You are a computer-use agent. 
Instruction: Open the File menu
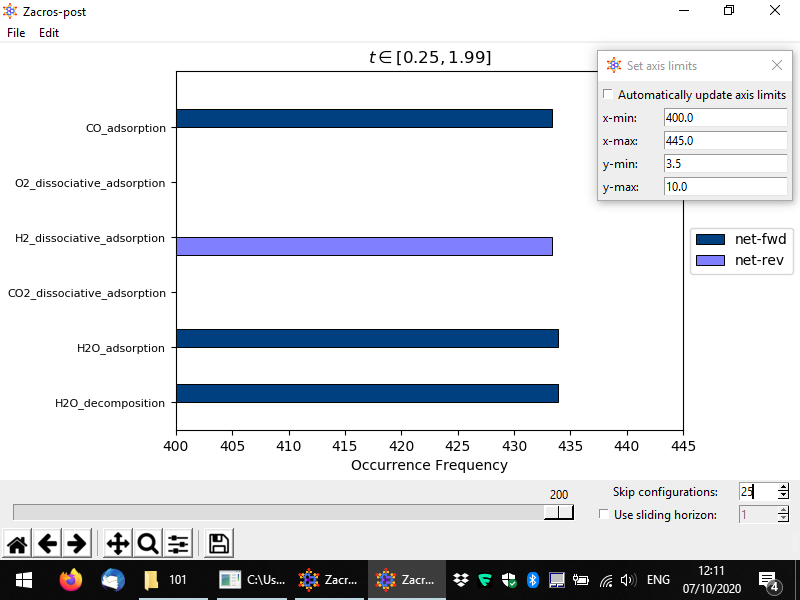[x=16, y=33]
